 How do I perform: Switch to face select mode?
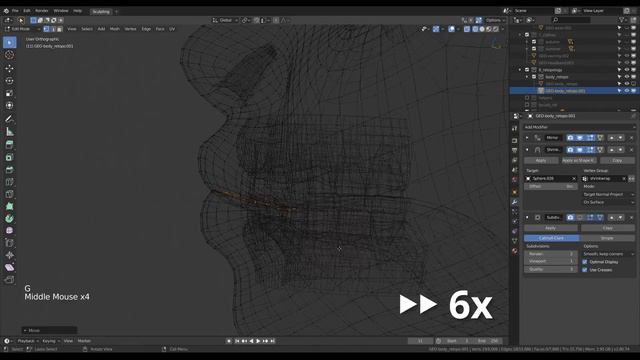[x=60, y=29]
